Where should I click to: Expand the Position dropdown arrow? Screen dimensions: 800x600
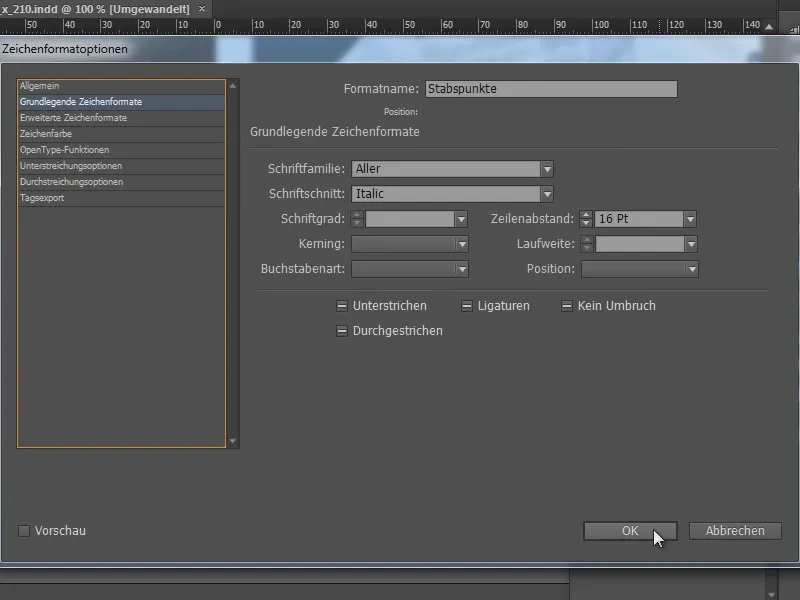(x=692, y=269)
